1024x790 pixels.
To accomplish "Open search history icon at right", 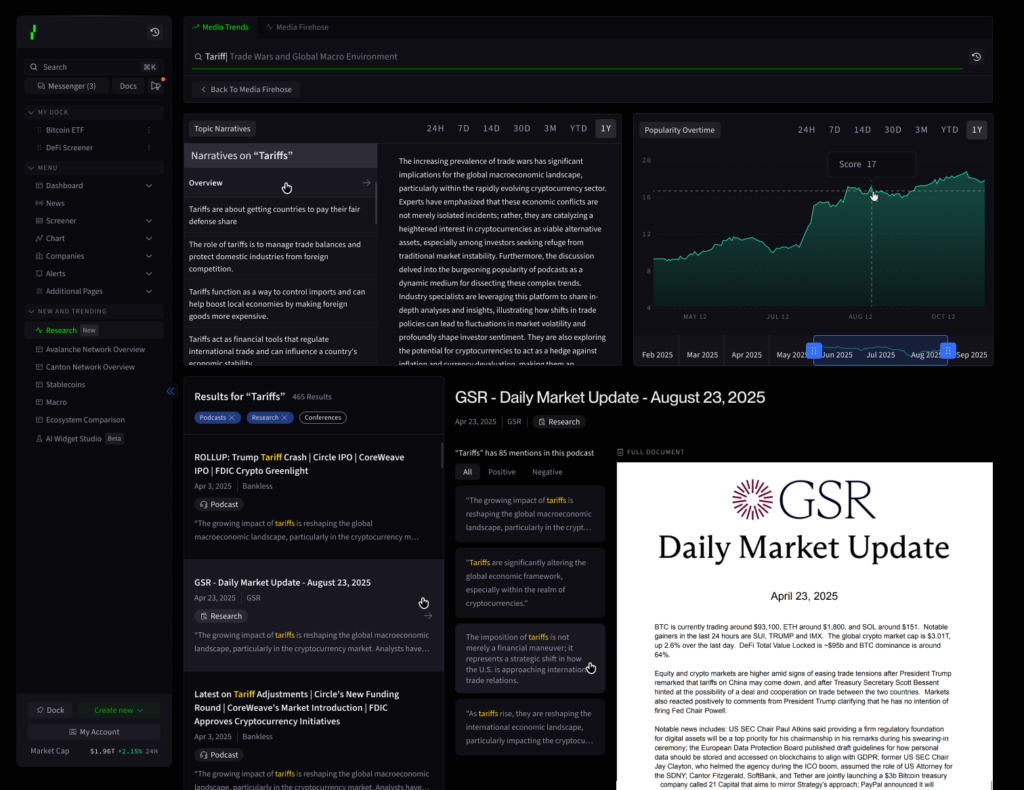I will tap(976, 57).
